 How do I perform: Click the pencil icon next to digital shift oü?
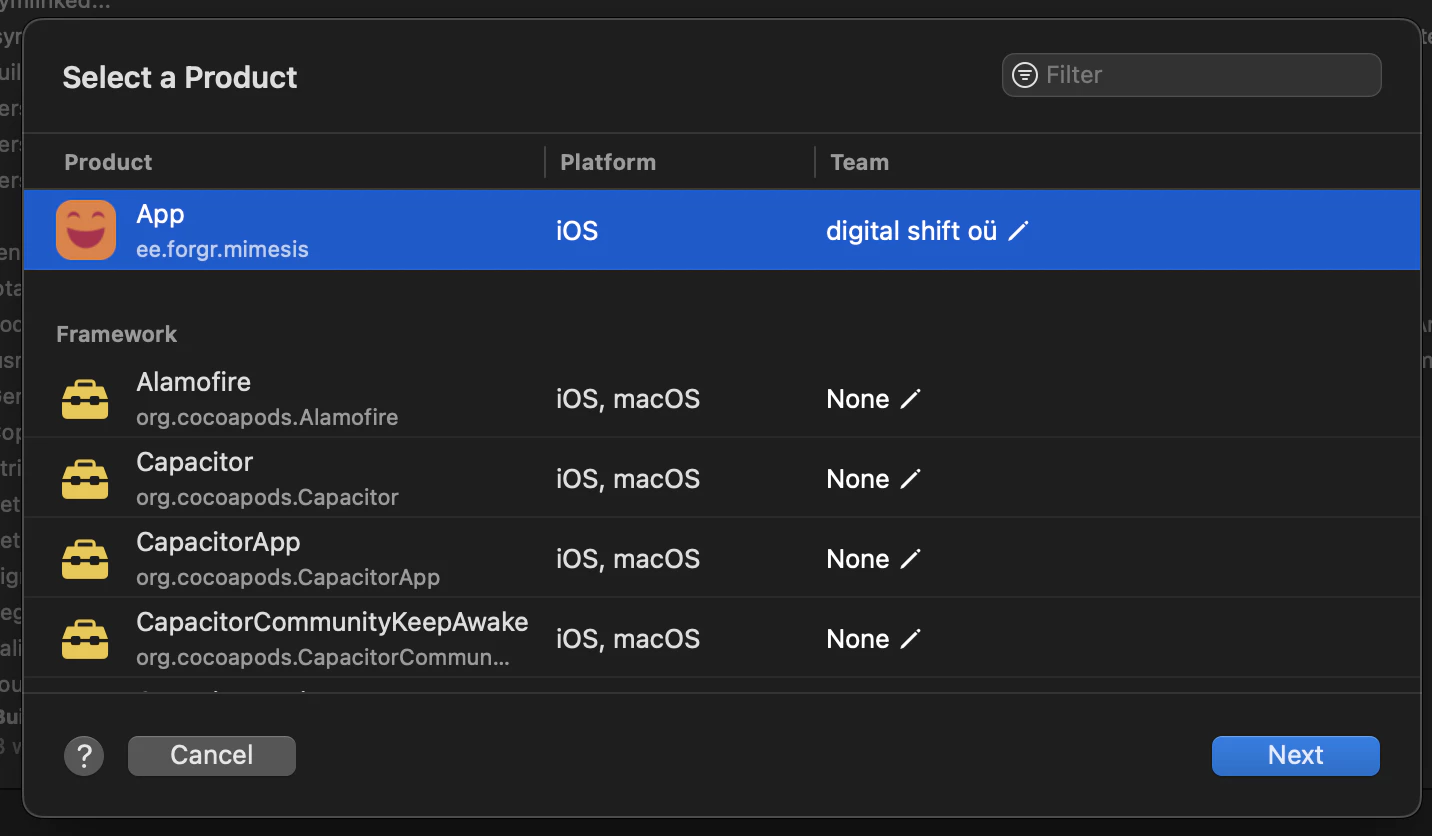click(1019, 230)
